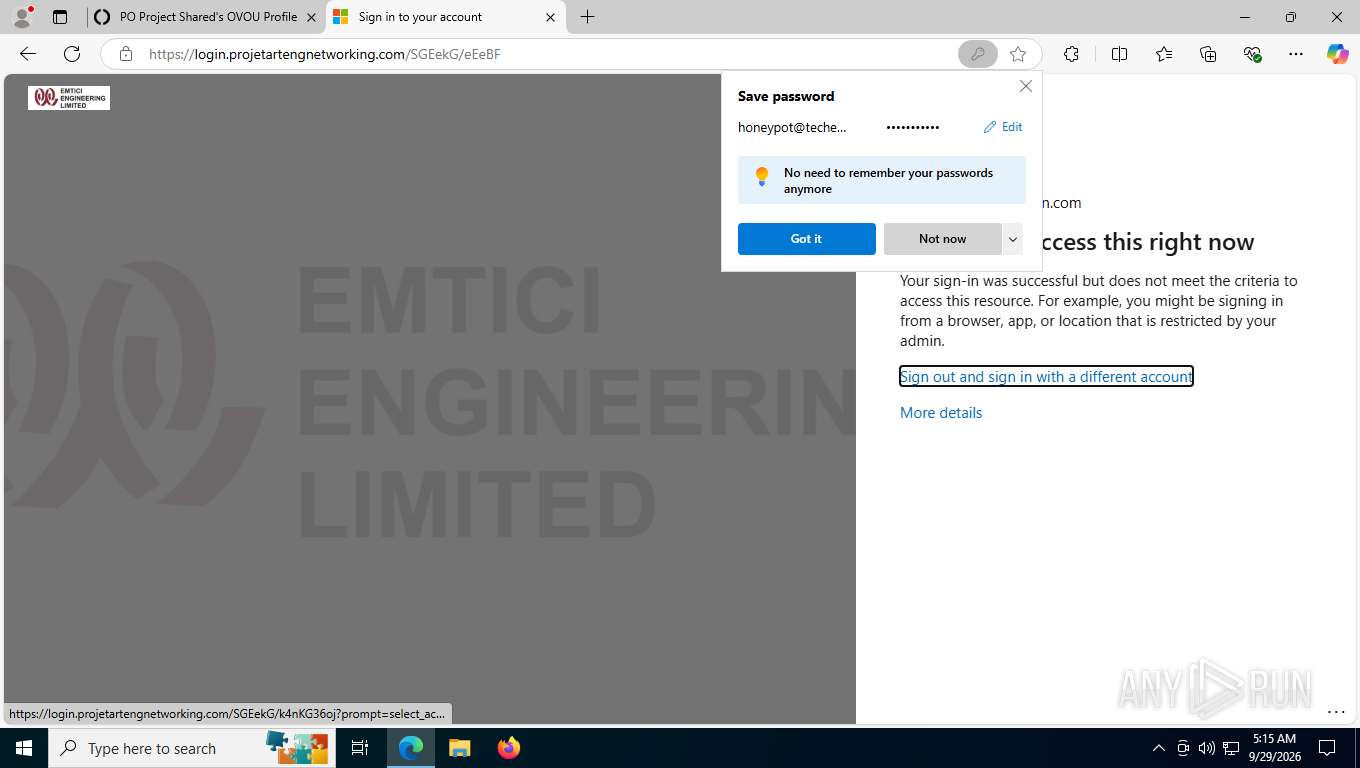The image size is (1360, 768).
Task: Click the taskbar search box
Action: (190, 748)
